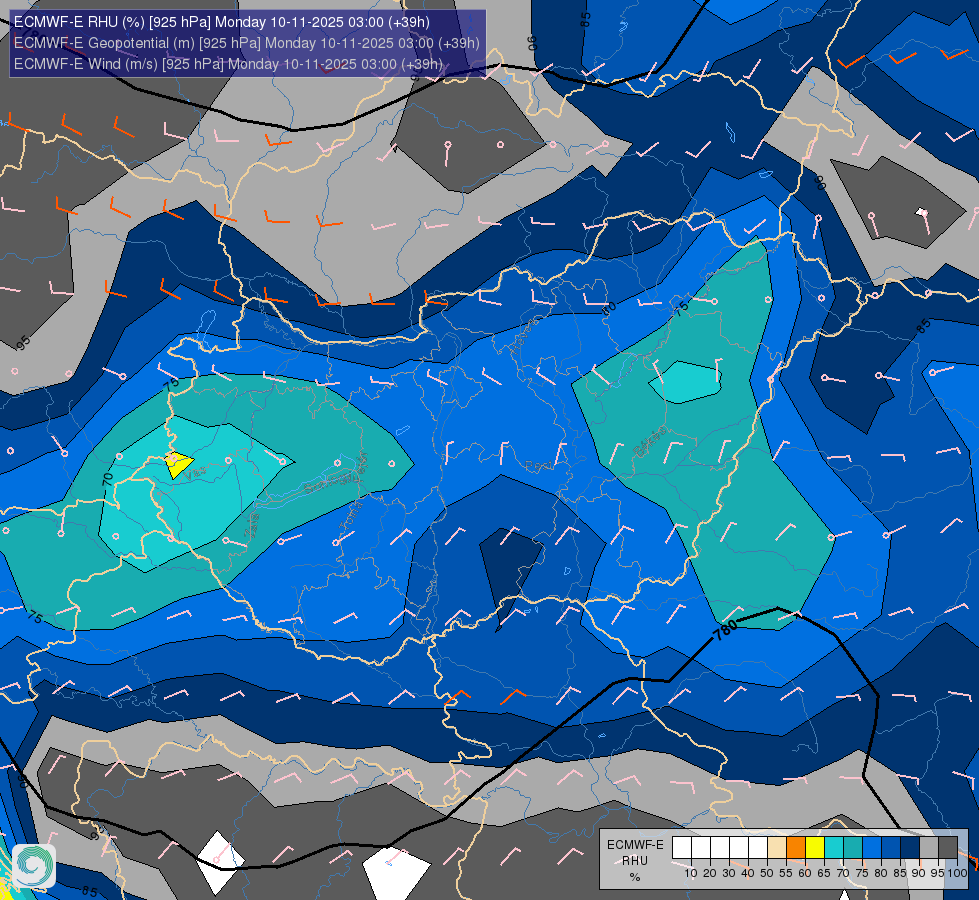Click the 80 humidity contour label
The image size is (979, 900).
[609, 307]
